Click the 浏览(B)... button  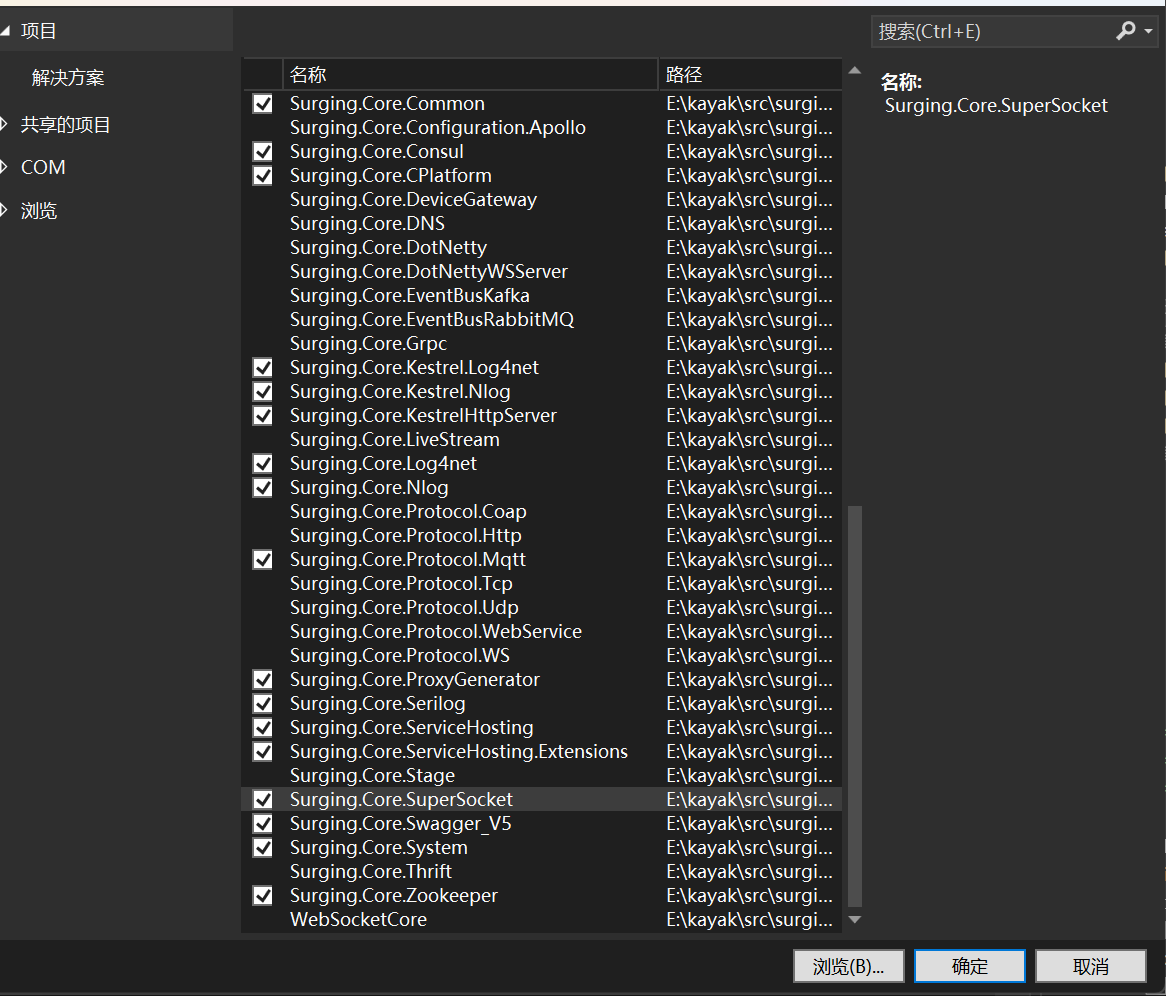pyautogui.click(x=848, y=966)
